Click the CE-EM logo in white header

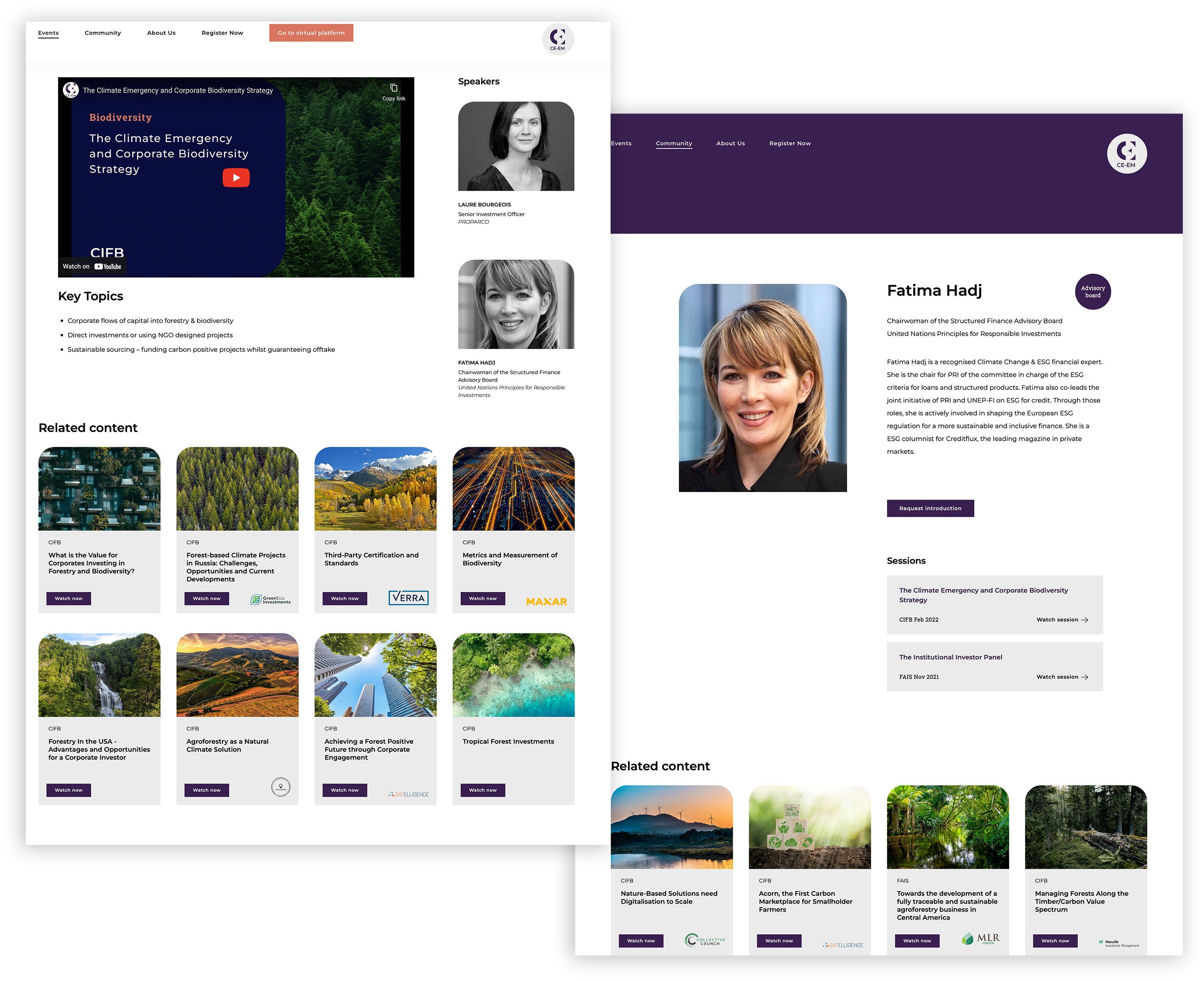[x=558, y=39]
